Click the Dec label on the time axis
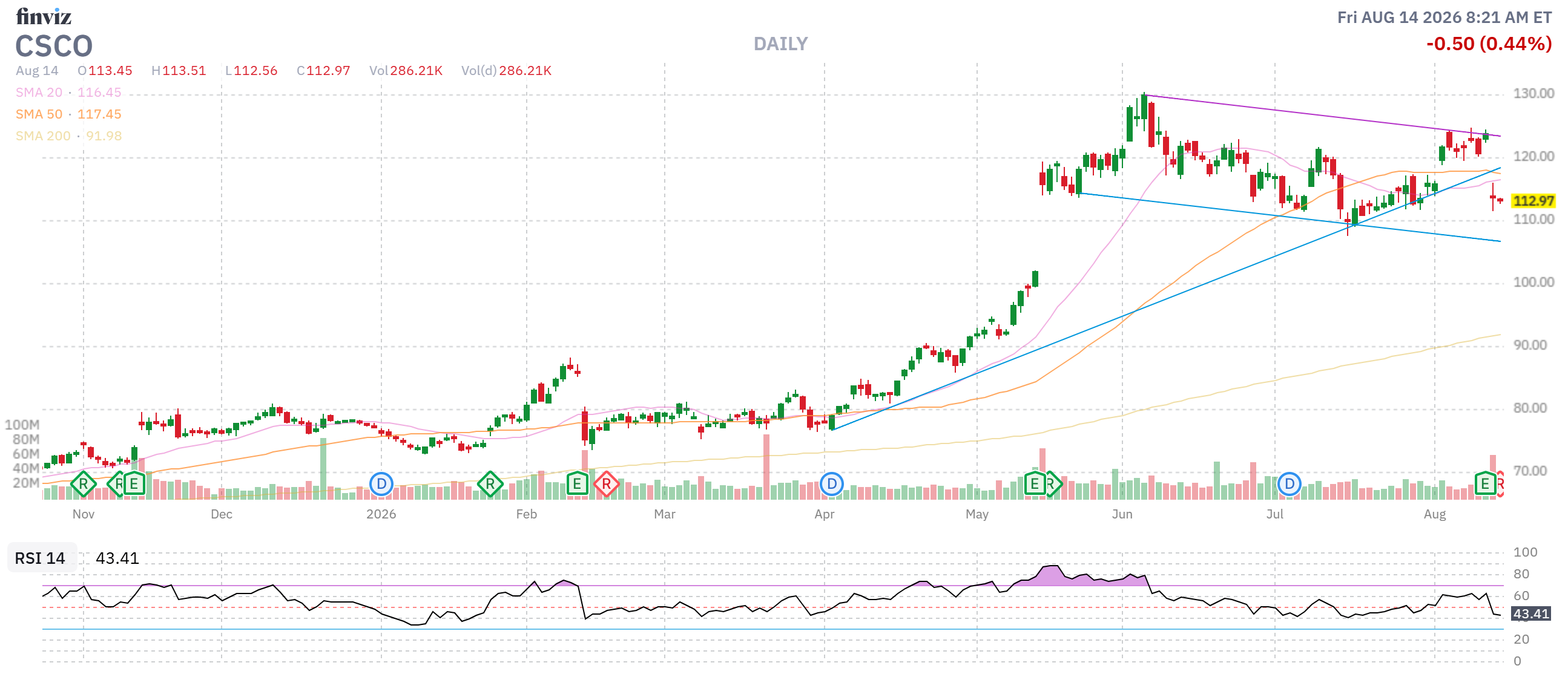 click(222, 515)
